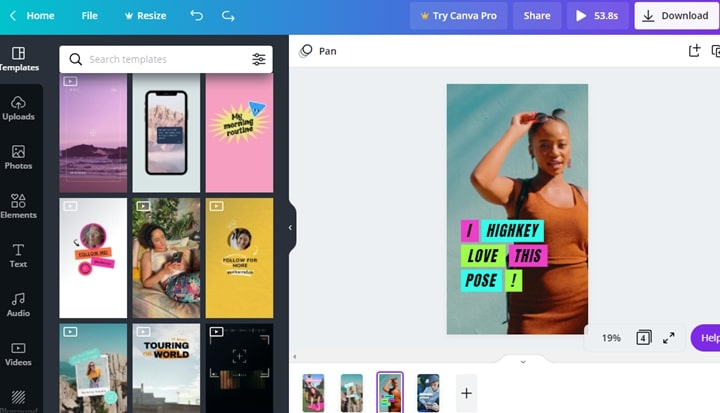This screenshot has width=720, height=413.
Task: Play the 53.8s video preview
Action: click(x=597, y=16)
